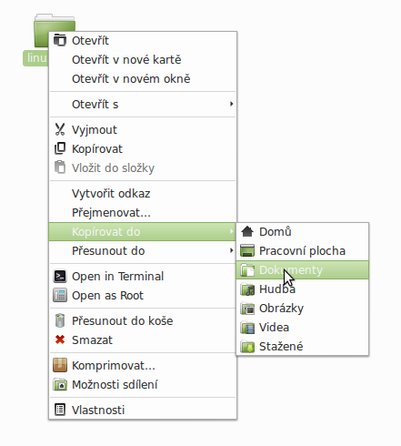Click the Vlastnosti properties icon

click(60, 410)
